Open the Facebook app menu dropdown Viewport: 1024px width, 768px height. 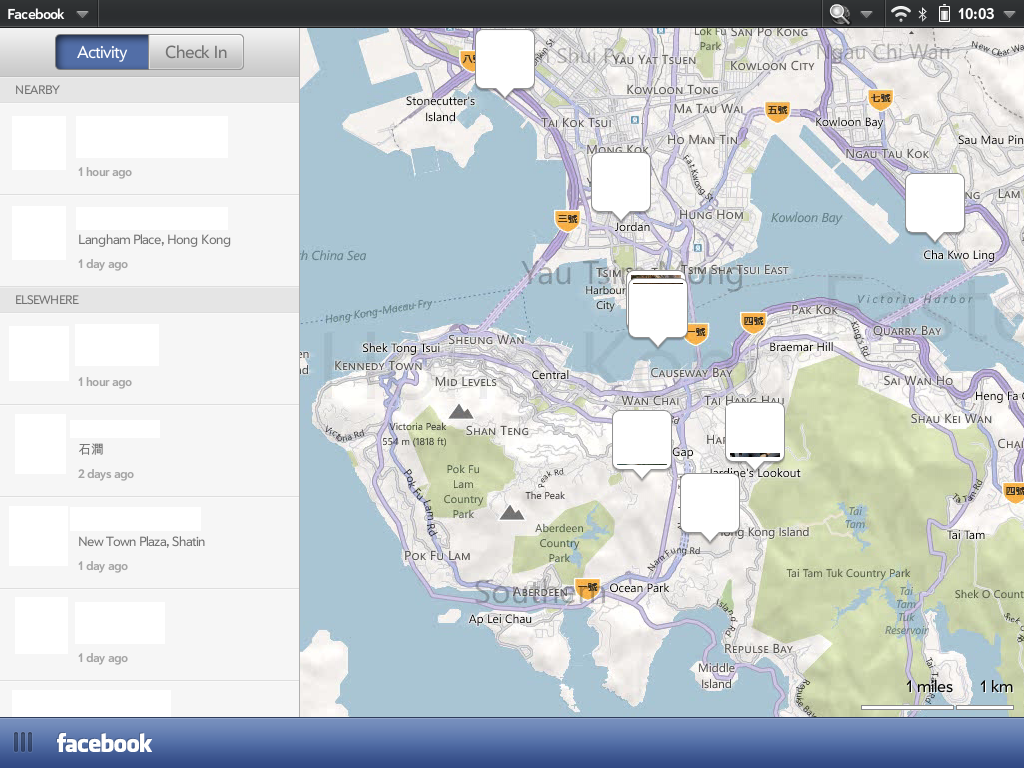click(x=47, y=14)
